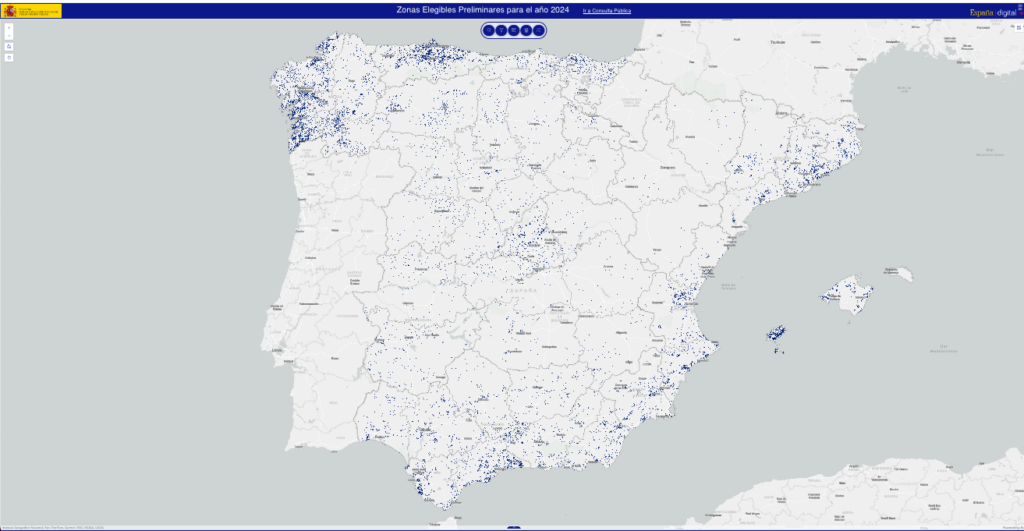Click fourth round button in center toolbar
The height and width of the screenshot is (531, 1024).
pos(526,30)
